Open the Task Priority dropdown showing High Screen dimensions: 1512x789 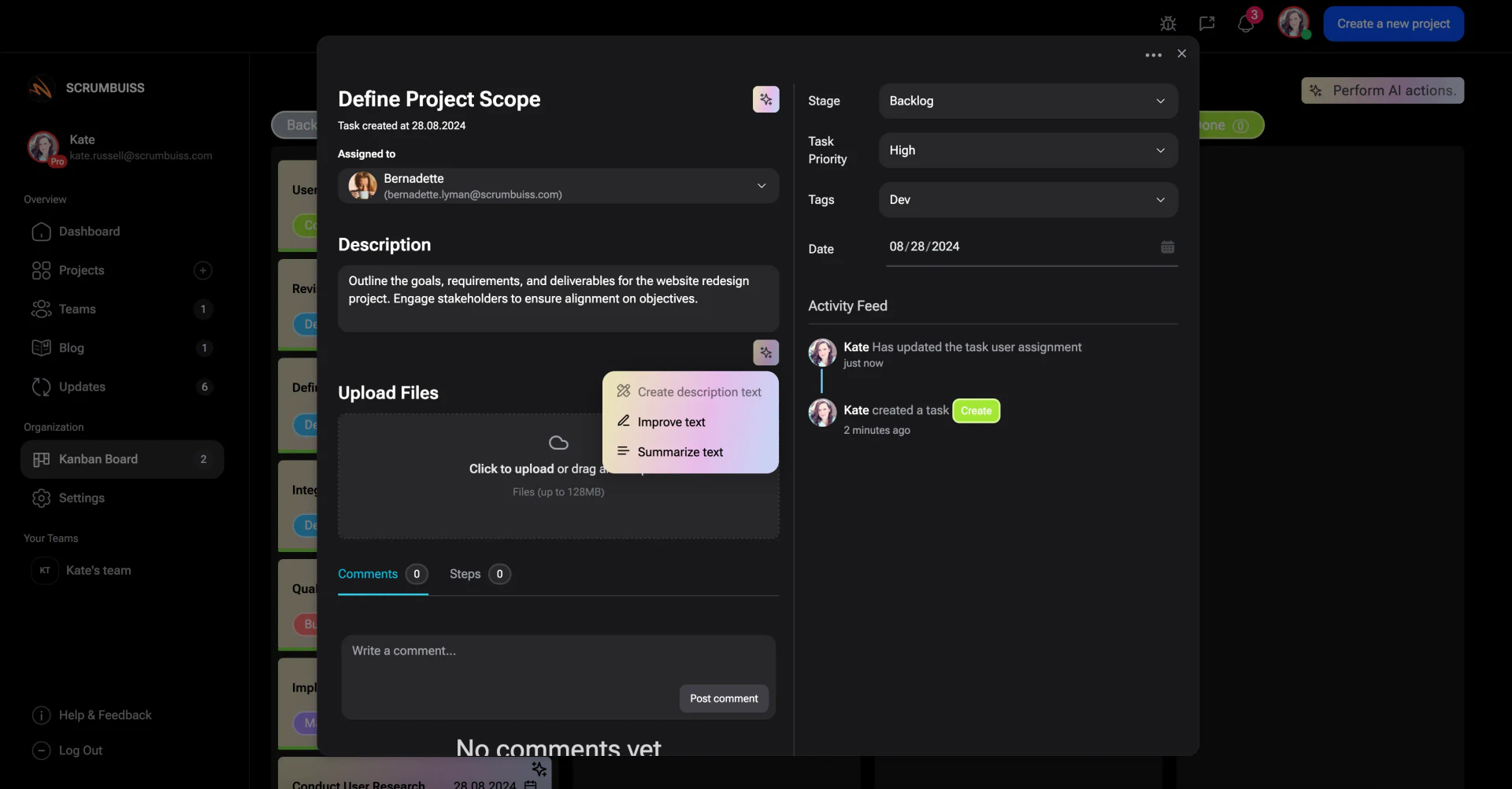coord(1028,150)
